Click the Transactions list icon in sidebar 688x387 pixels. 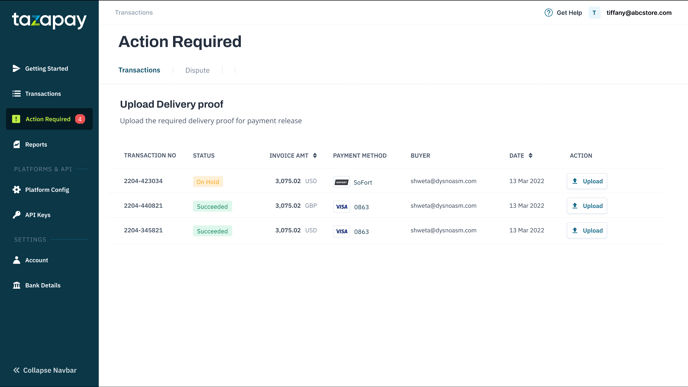[x=16, y=93]
